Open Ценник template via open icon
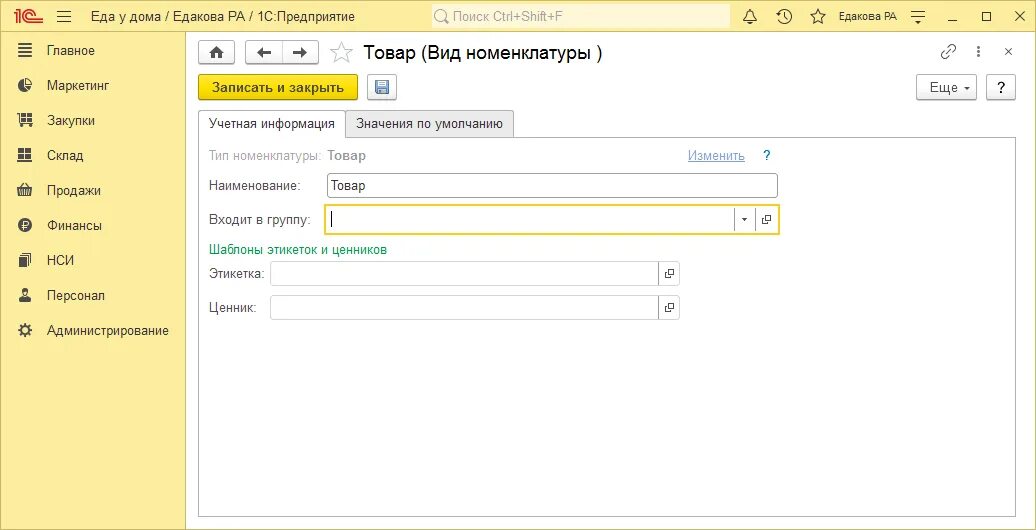The width and height of the screenshot is (1036, 530). [x=669, y=307]
